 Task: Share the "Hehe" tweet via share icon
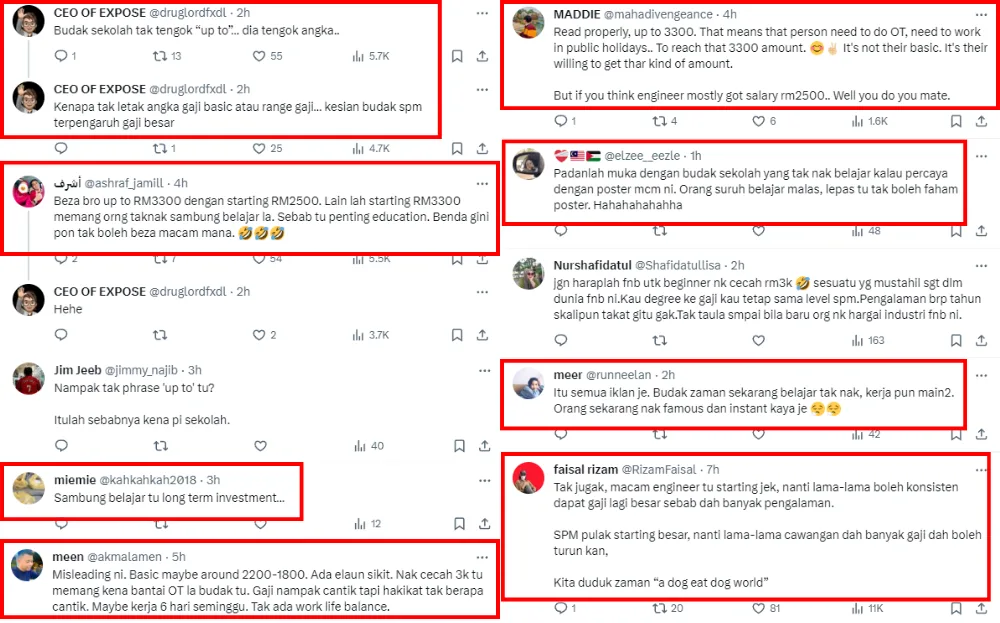pyautogui.click(x=485, y=335)
